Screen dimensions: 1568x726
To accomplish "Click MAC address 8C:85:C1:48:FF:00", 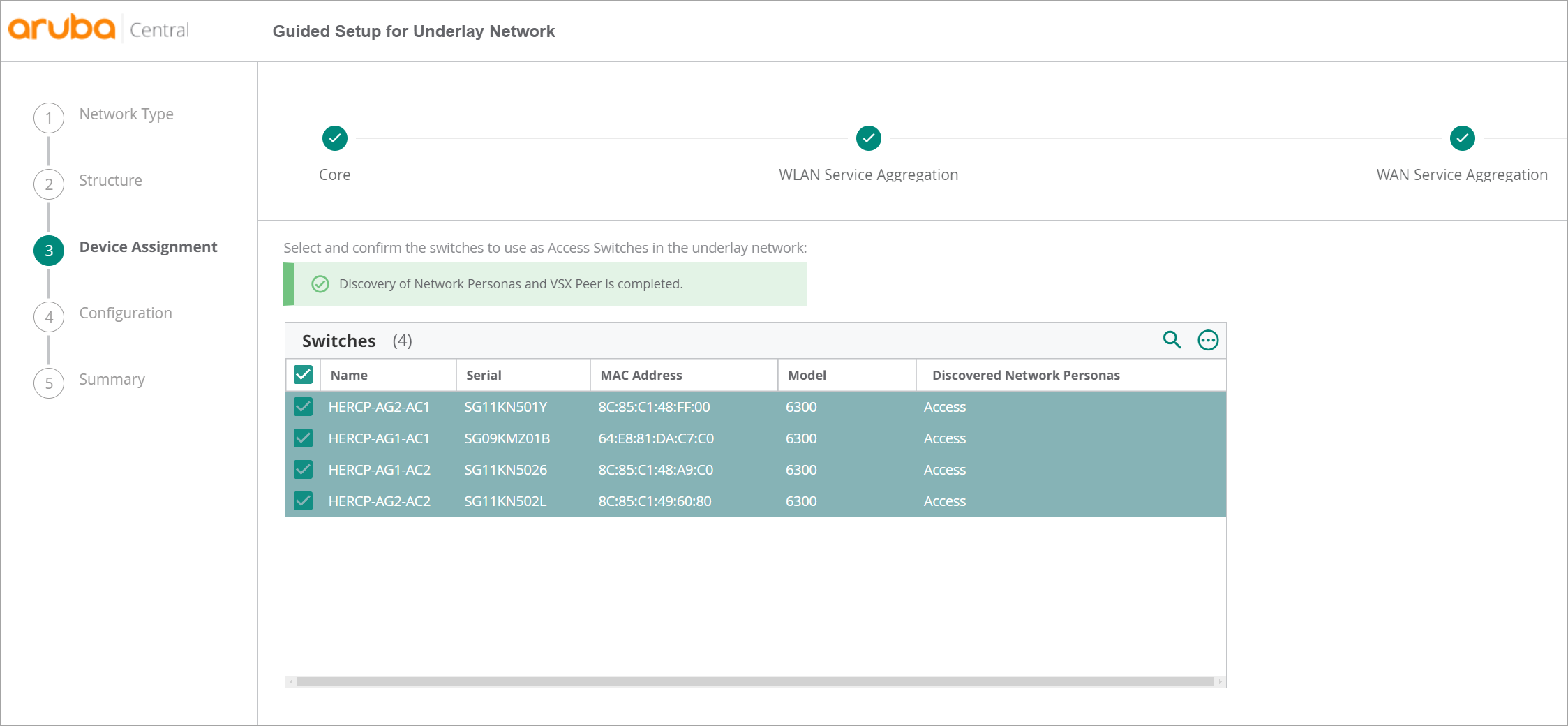I will (654, 407).
